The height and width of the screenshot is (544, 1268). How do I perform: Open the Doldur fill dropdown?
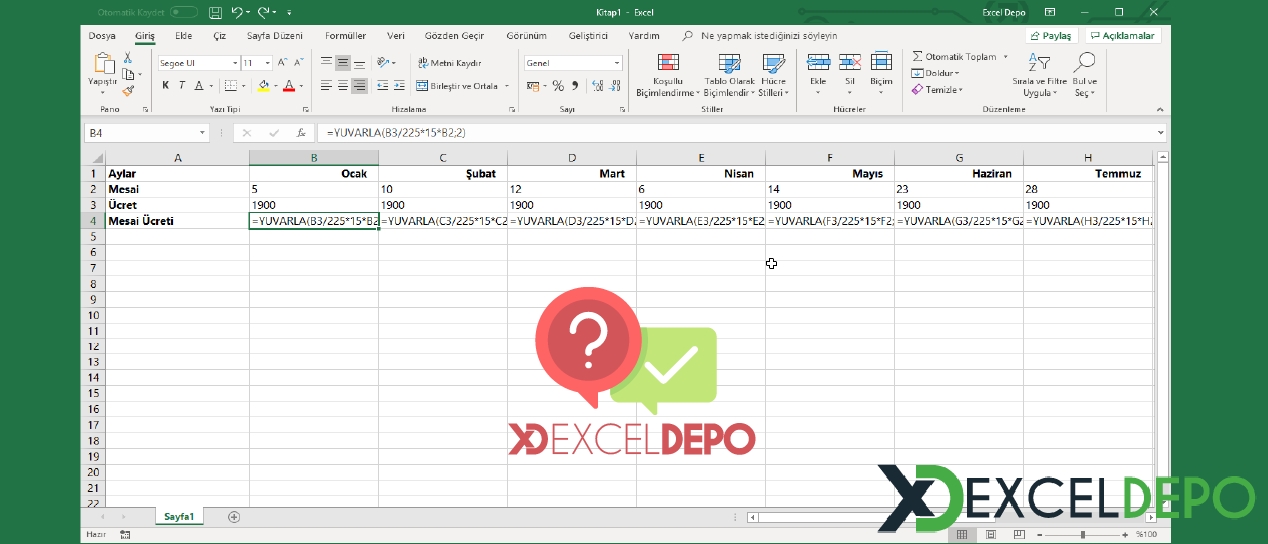pyautogui.click(x=935, y=73)
